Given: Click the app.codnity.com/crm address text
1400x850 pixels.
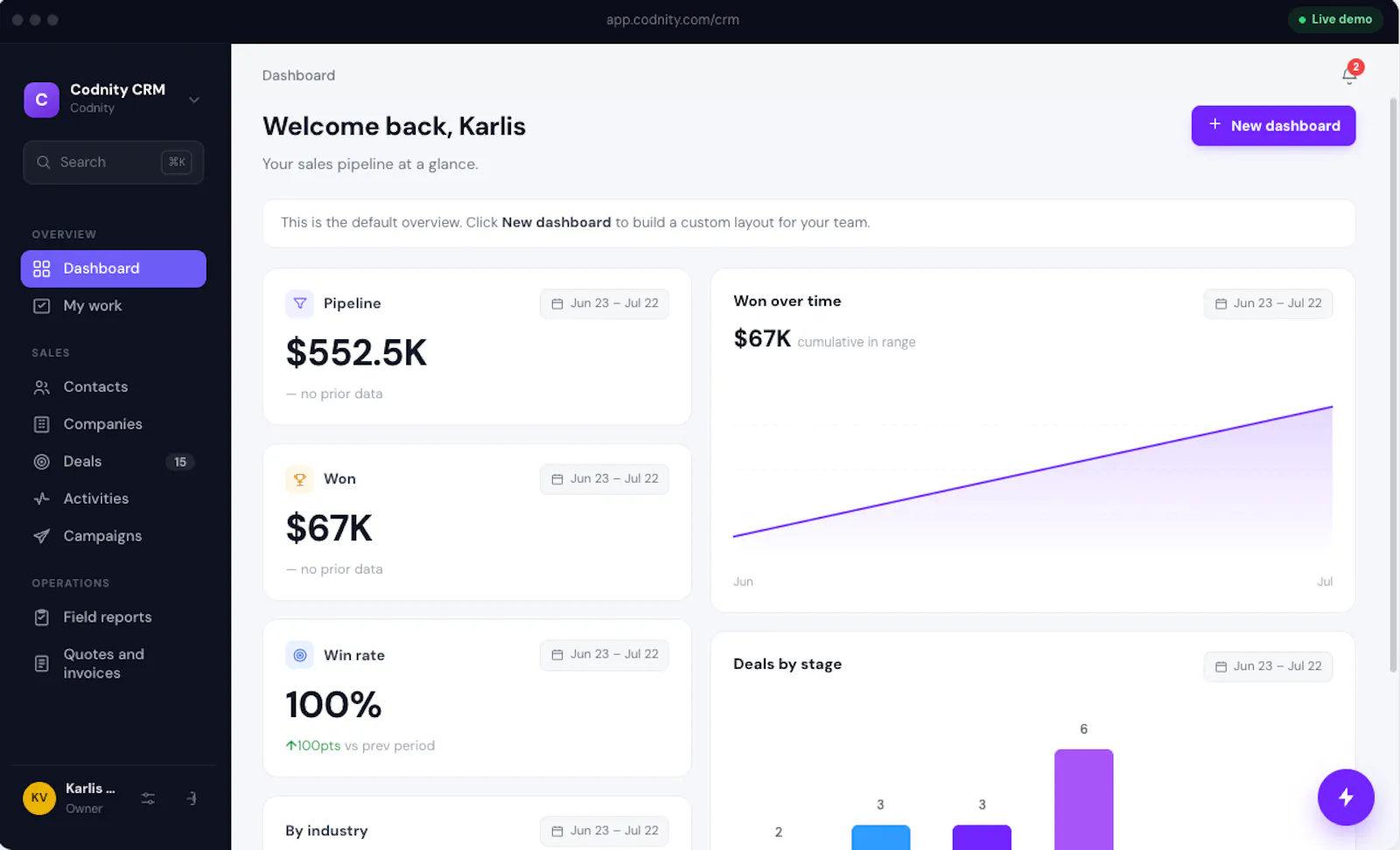Looking at the screenshot, I should (x=673, y=19).
